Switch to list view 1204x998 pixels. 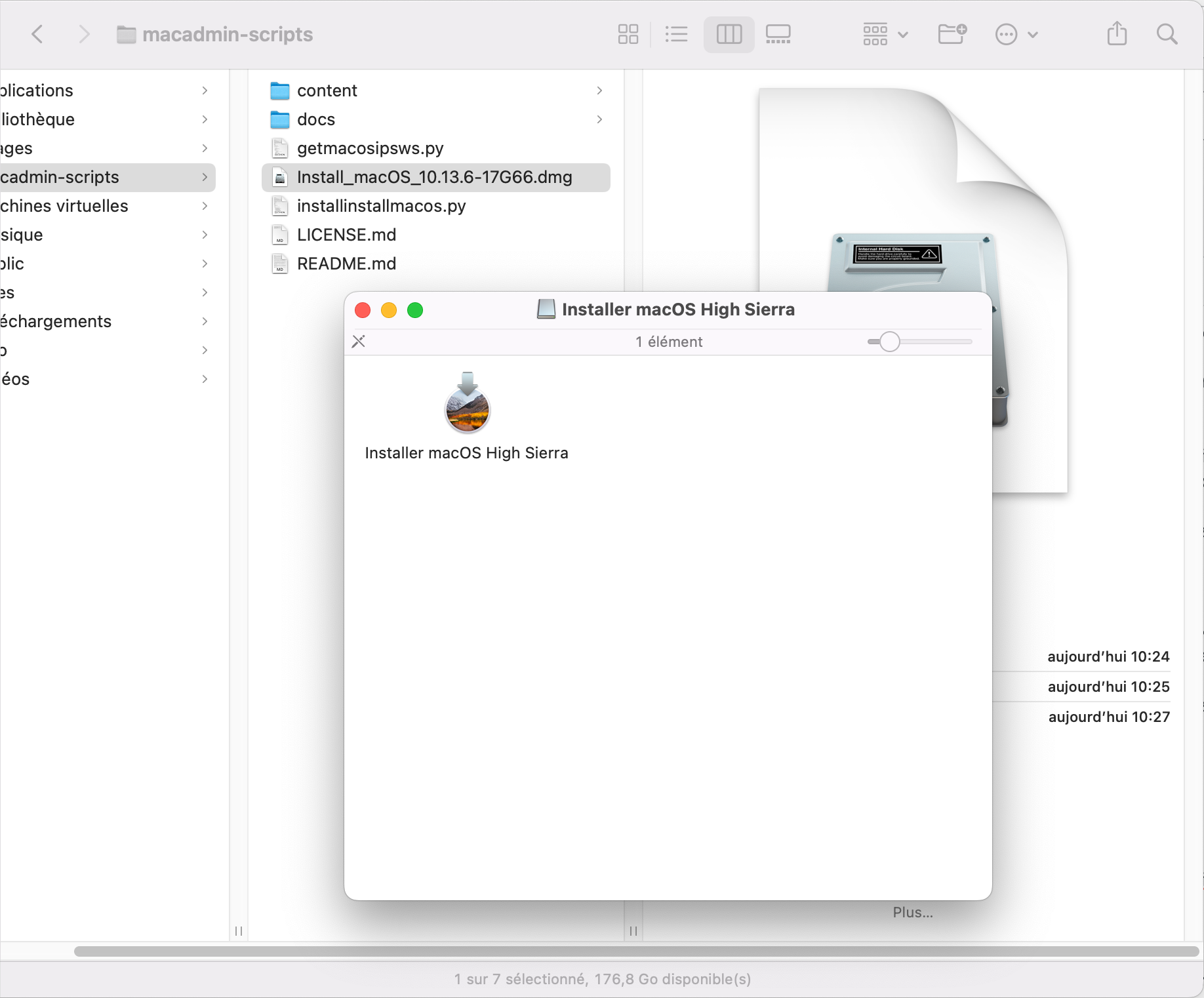tap(676, 34)
